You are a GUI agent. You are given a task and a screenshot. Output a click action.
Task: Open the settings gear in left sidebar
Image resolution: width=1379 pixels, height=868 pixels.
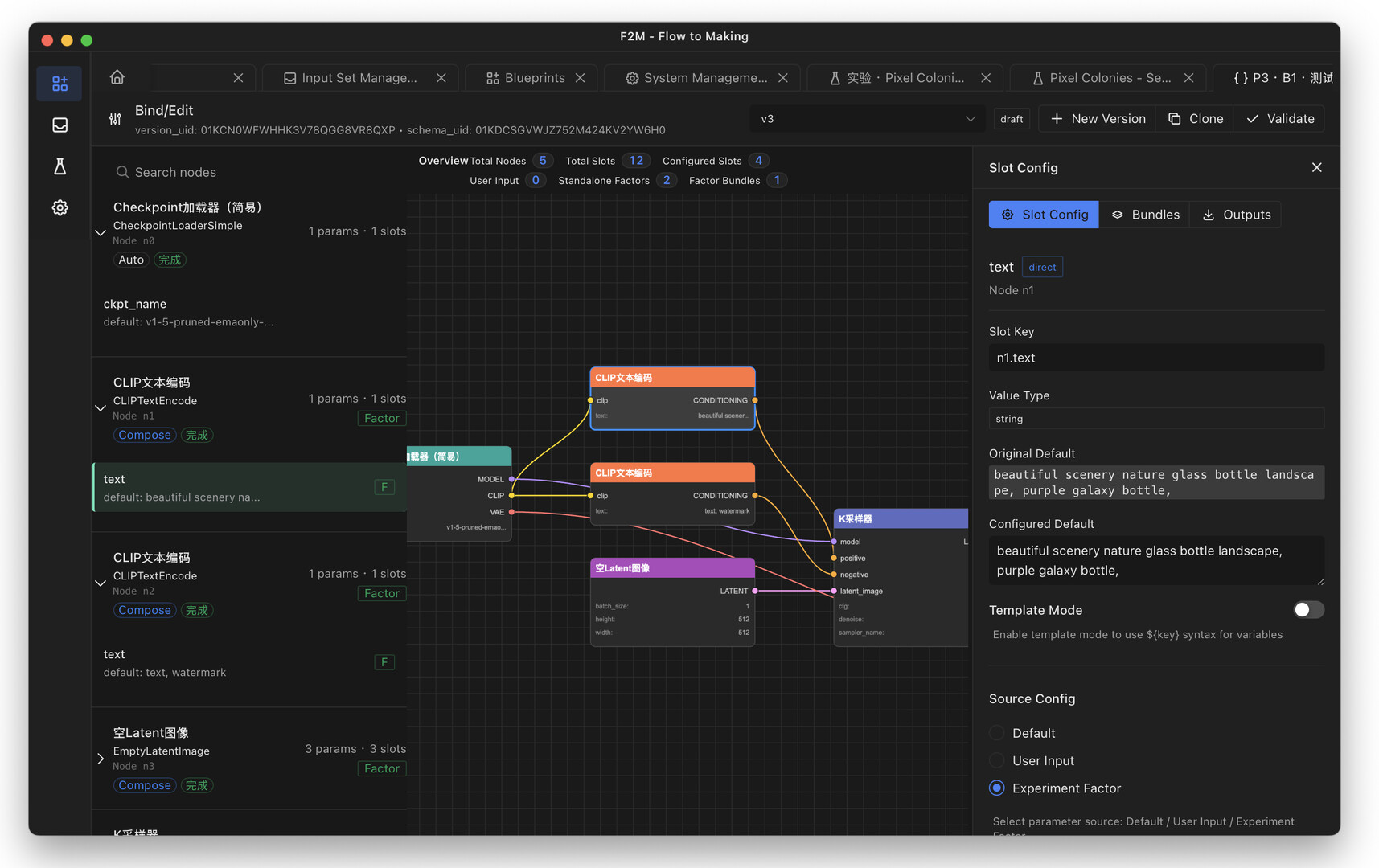coord(59,207)
